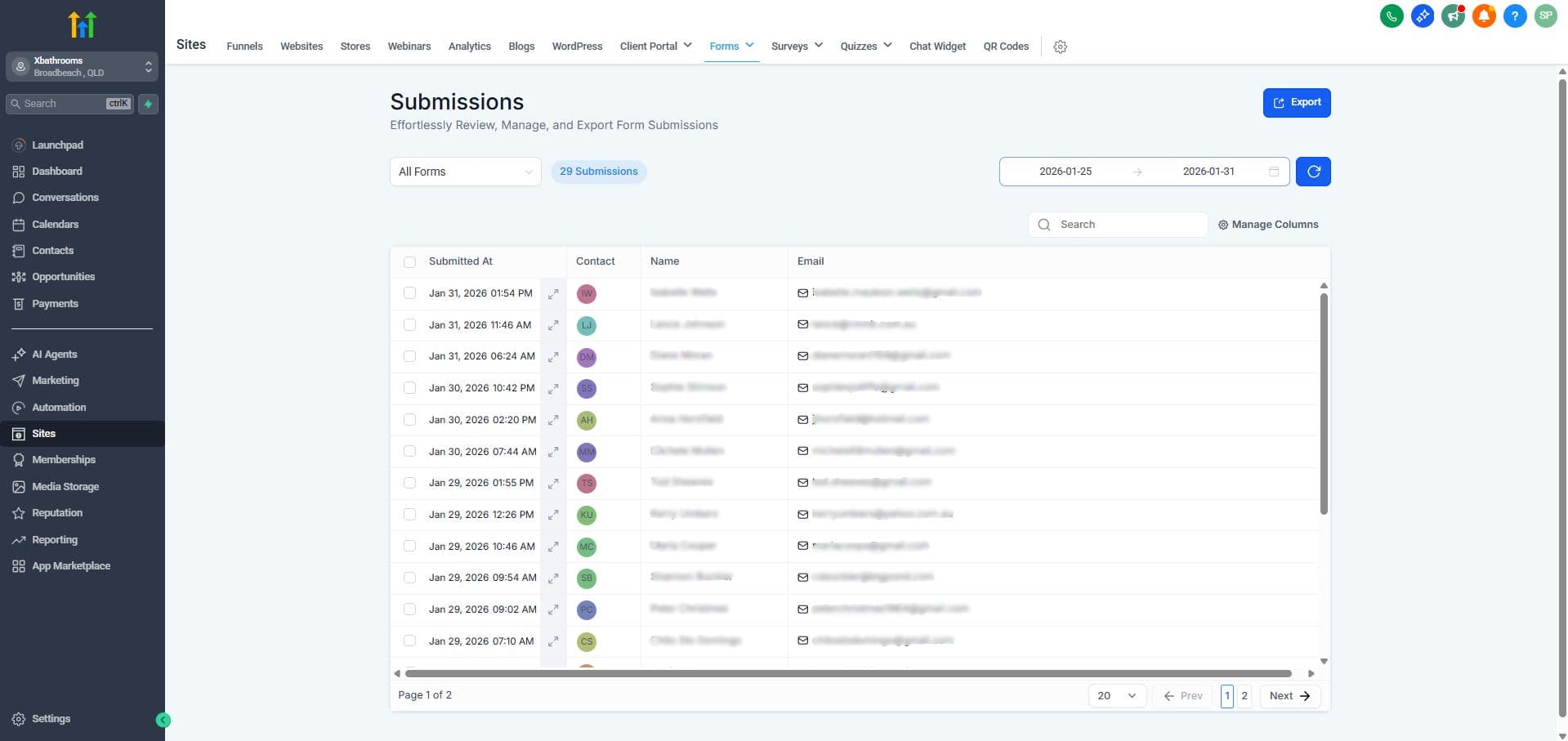Switch to the Webinars tab
The height and width of the screenshot is (741, 1568).
[x=409, y=46]
